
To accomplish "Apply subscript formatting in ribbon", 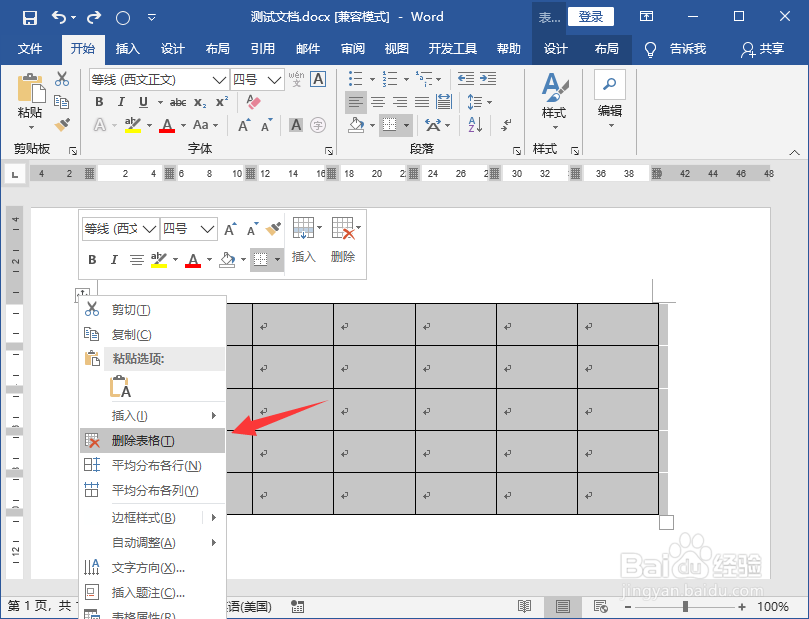I will (200, 103).
